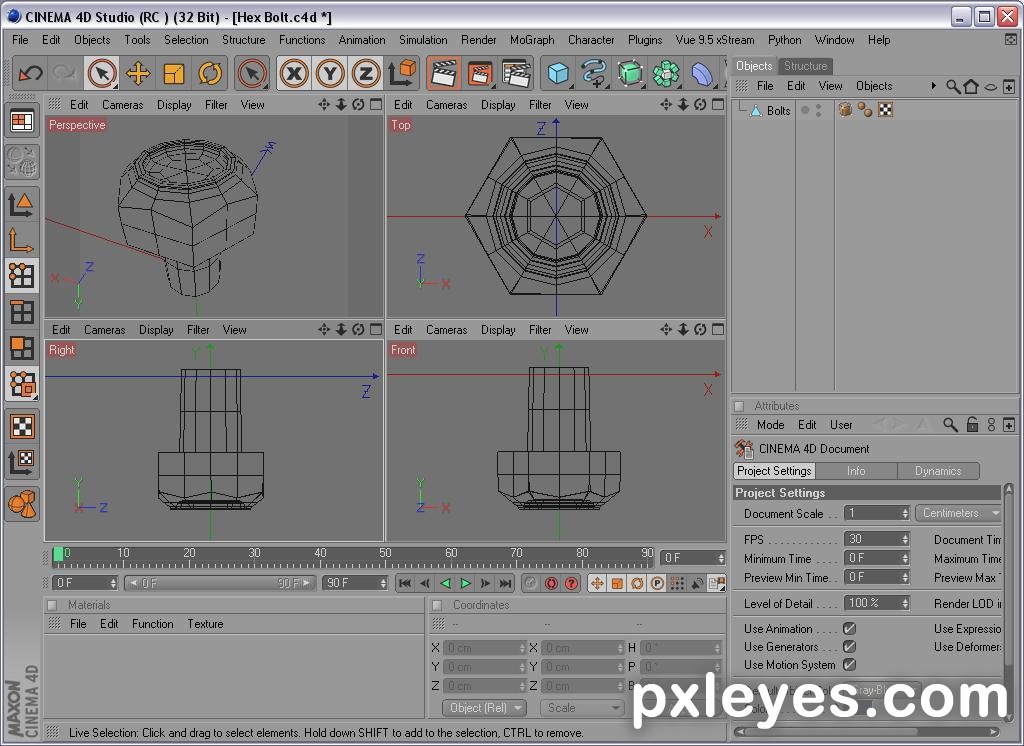This screenshot has height=746, width=1024.
Task: Open the MoGraph menu
Action: pos(532,40)
